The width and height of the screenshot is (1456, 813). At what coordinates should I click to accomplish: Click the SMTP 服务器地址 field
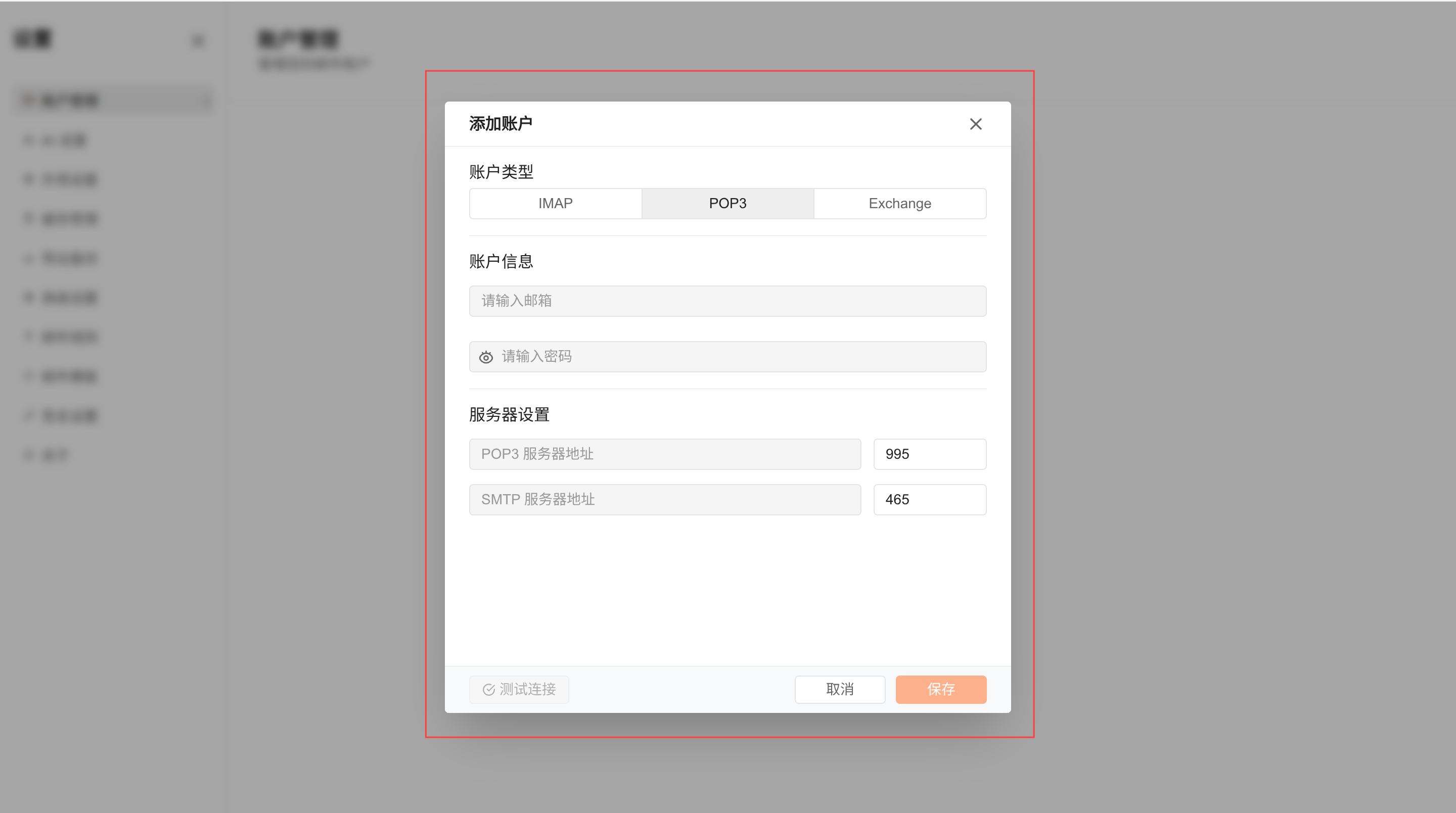click(x=665, y=499)
